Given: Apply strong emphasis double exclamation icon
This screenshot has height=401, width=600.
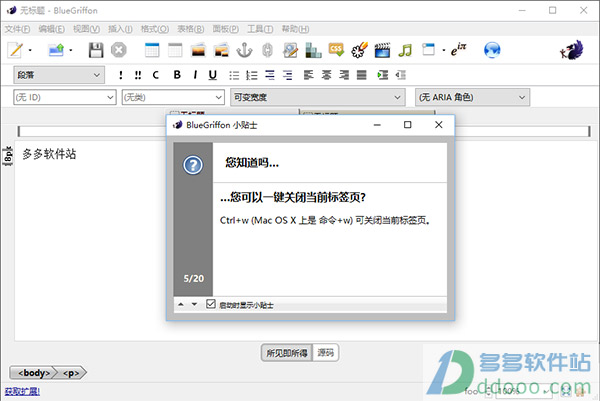Looking at the screenshot, I should pos(138,75).
